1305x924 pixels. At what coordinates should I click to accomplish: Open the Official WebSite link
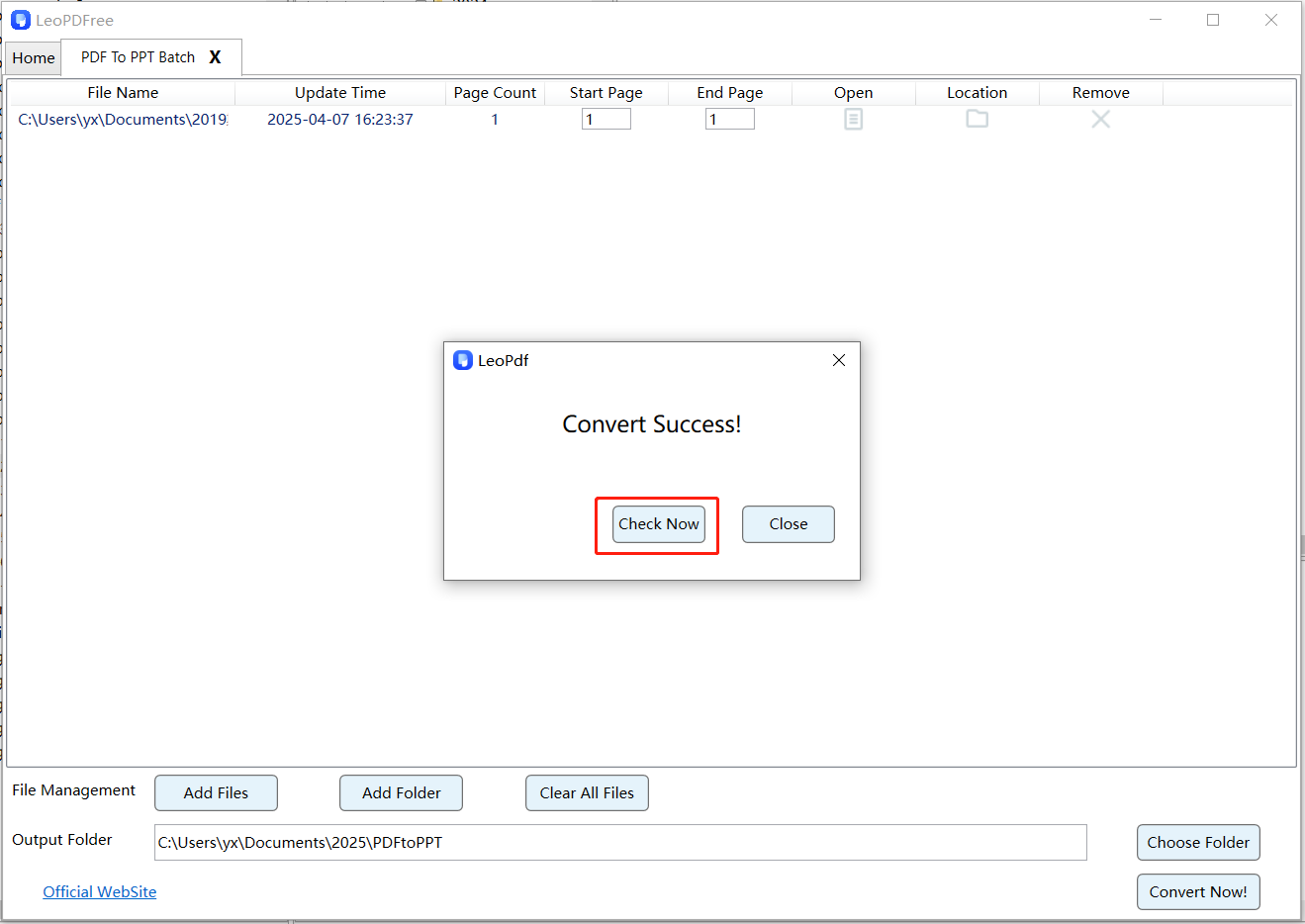point(99,891)
